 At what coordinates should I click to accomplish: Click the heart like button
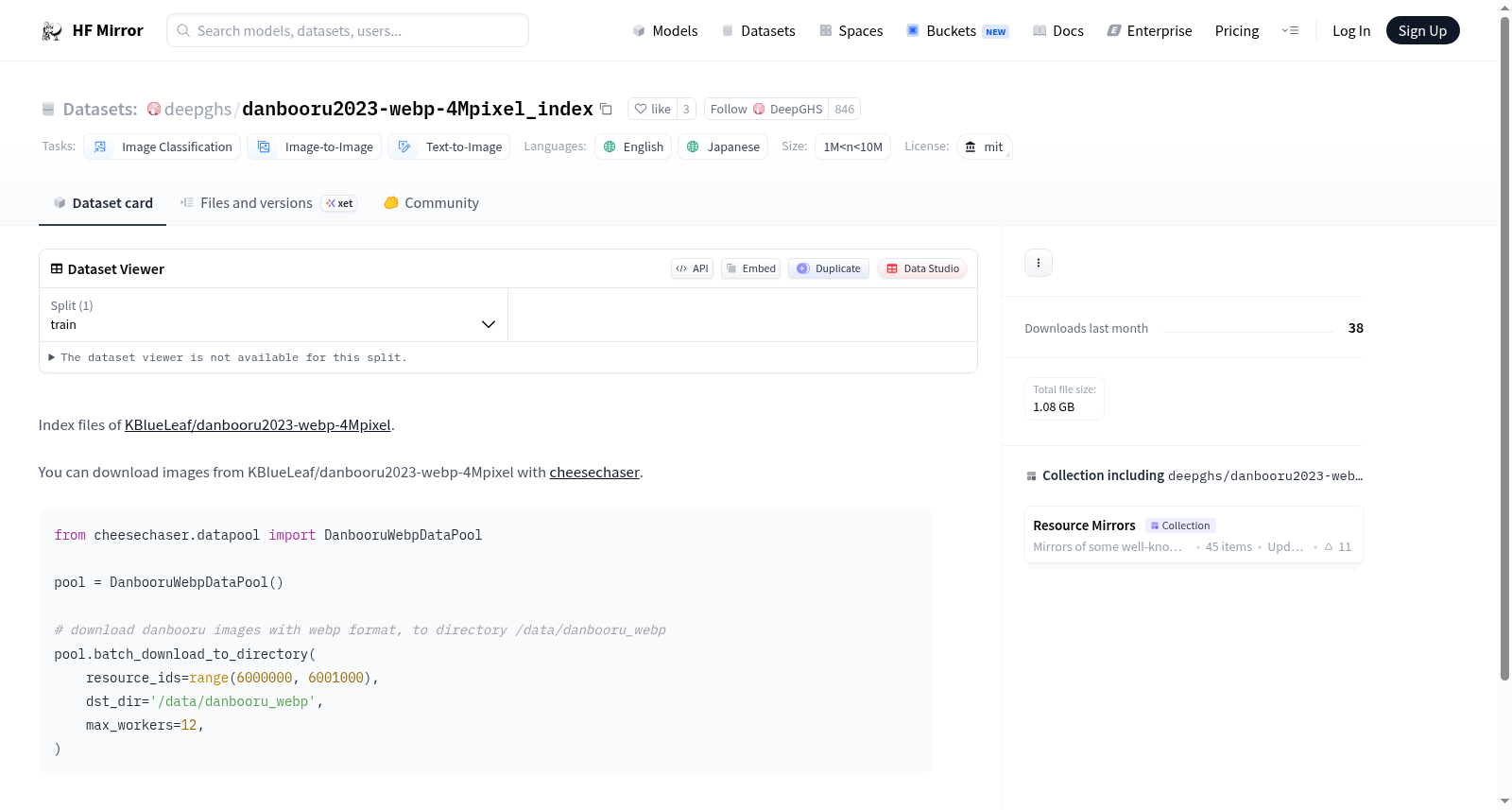[653, 110]
